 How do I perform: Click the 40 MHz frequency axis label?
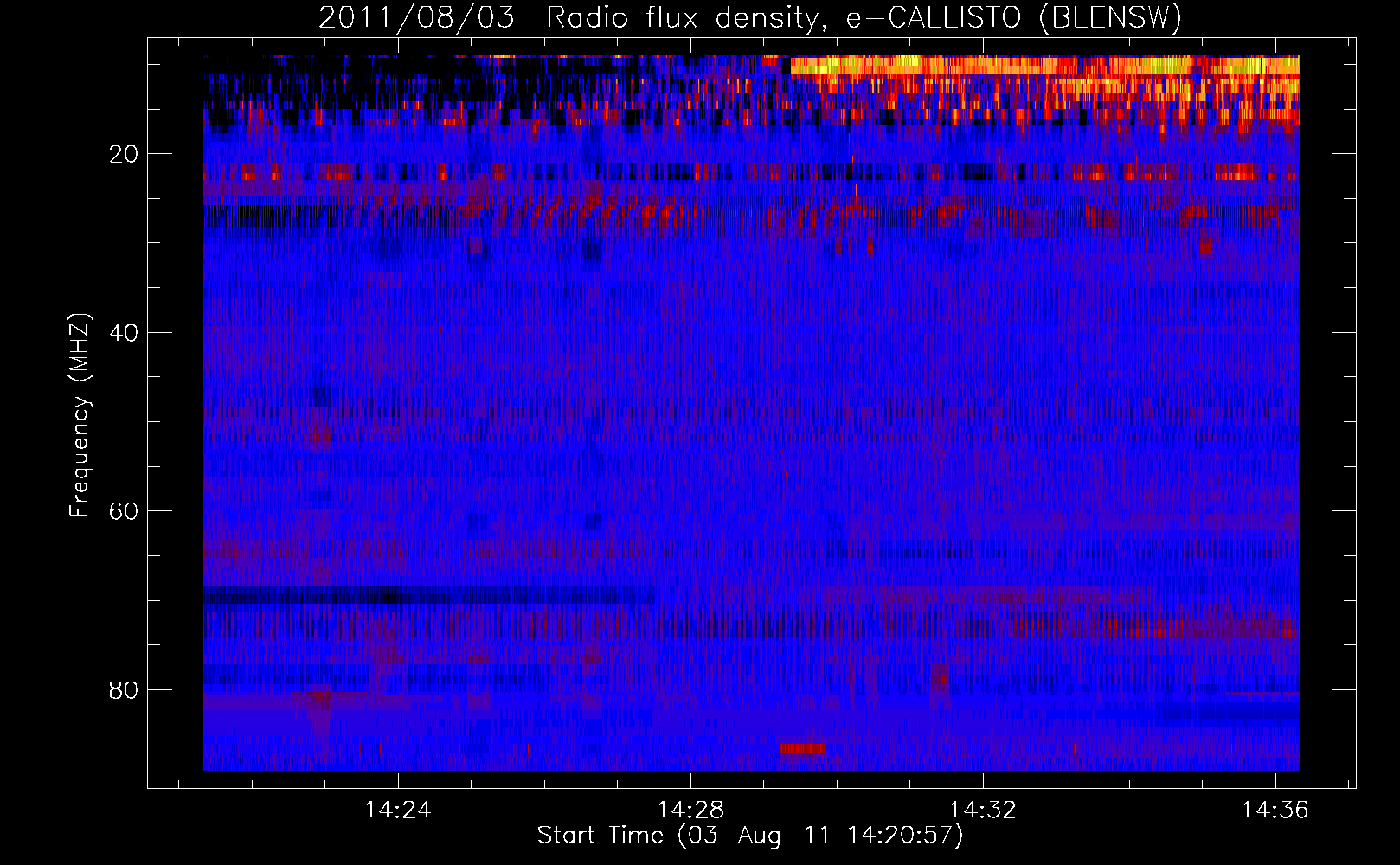124,333
